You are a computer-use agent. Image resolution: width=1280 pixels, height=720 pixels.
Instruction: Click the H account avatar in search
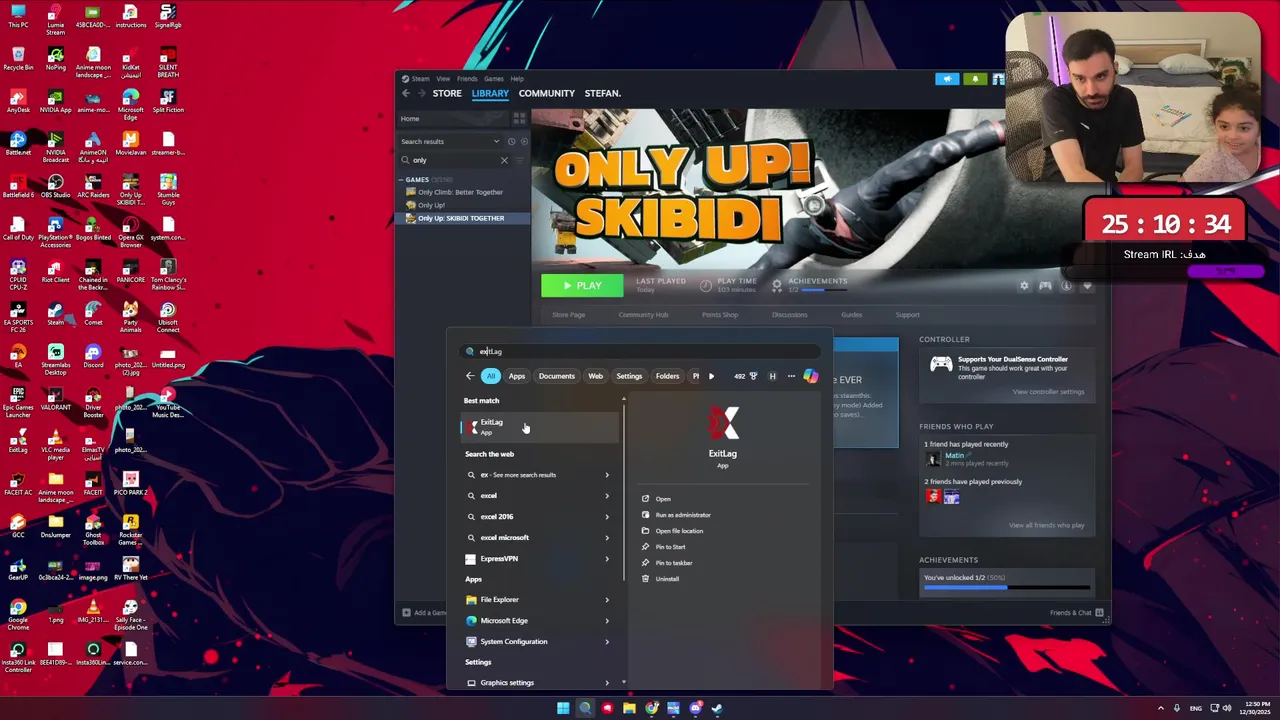pyautogui.click(x=772, y=376)
